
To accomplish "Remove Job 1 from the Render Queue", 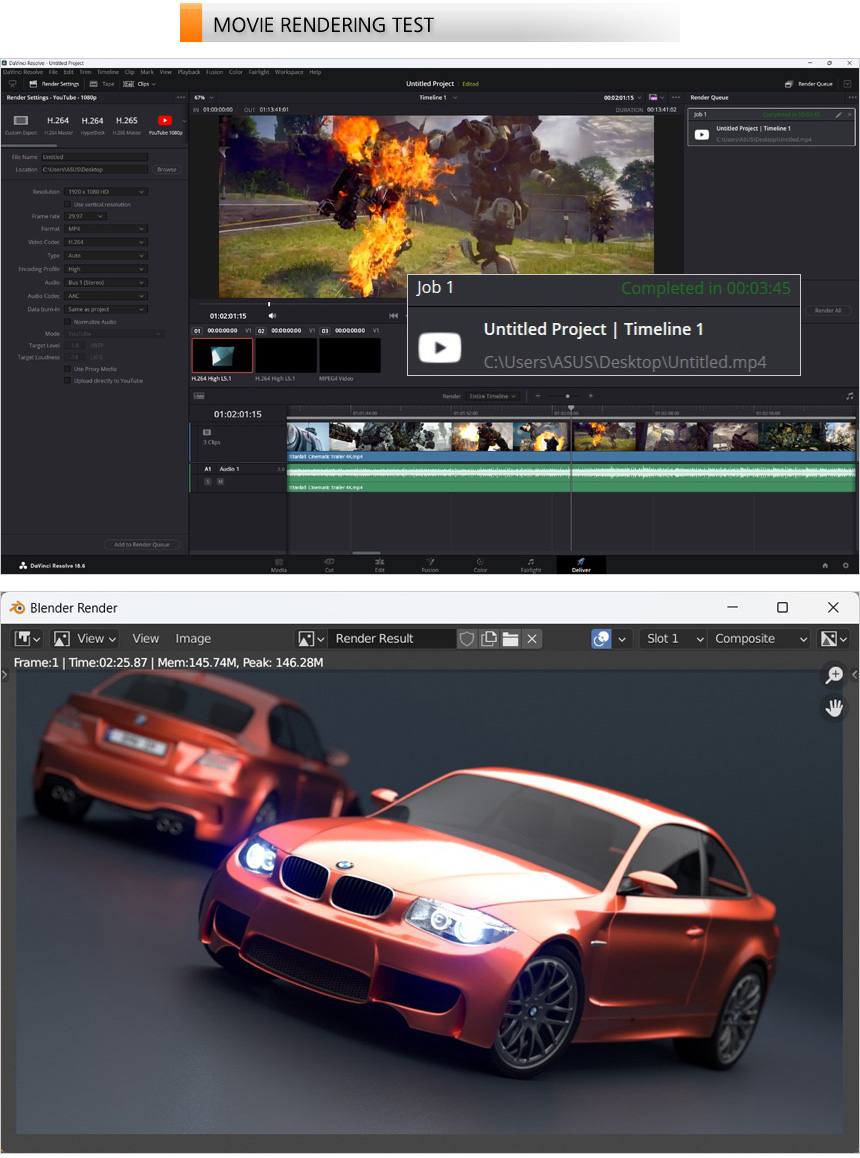I will click(x=850, y=114).
